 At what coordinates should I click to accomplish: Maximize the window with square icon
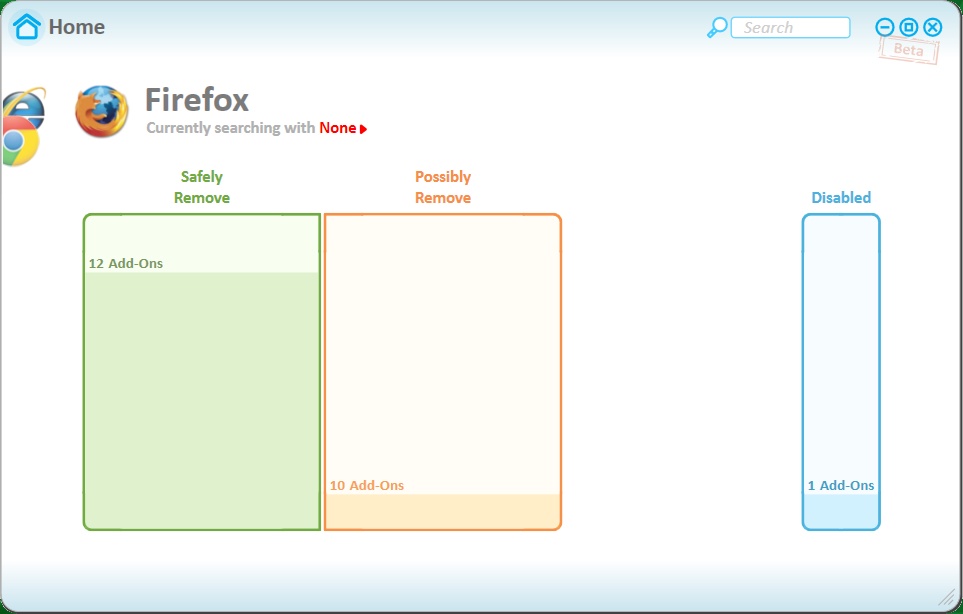click(x=908, y=27)
